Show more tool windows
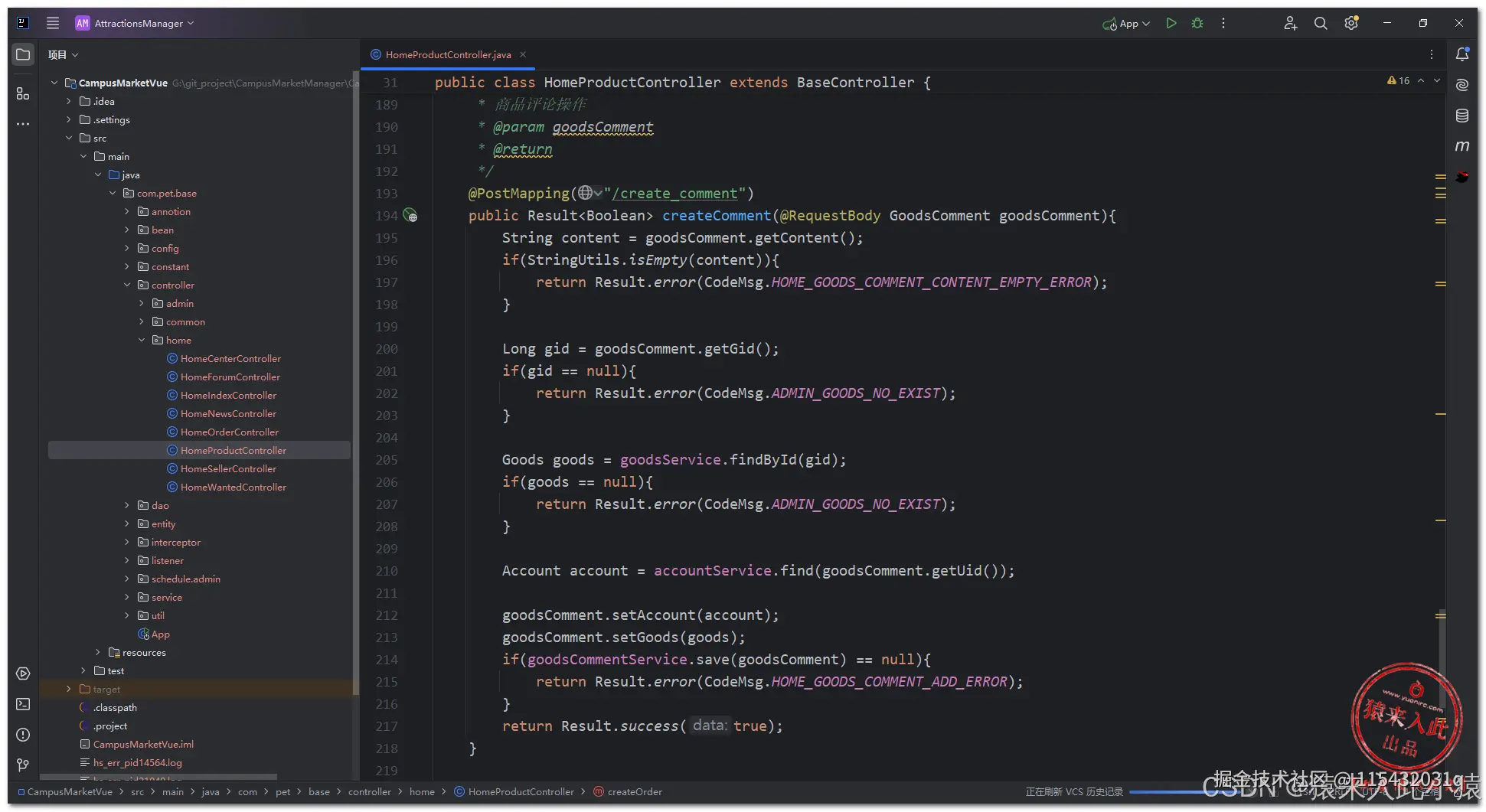The width and height of the screenshot is (1486, 812). [x=23, y=123]
